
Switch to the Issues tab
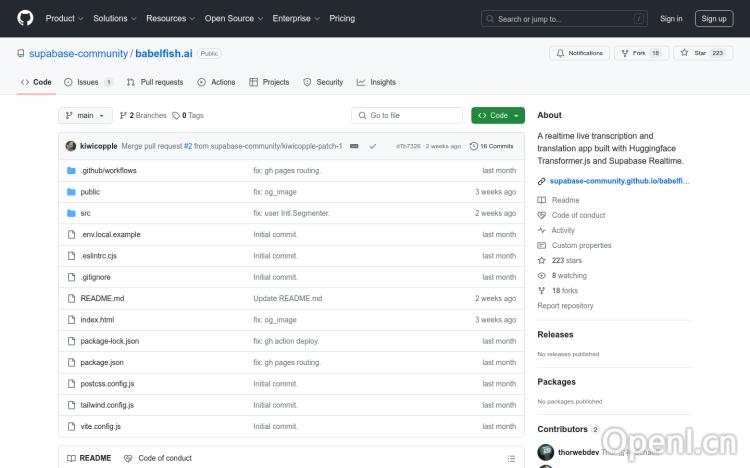88,82
